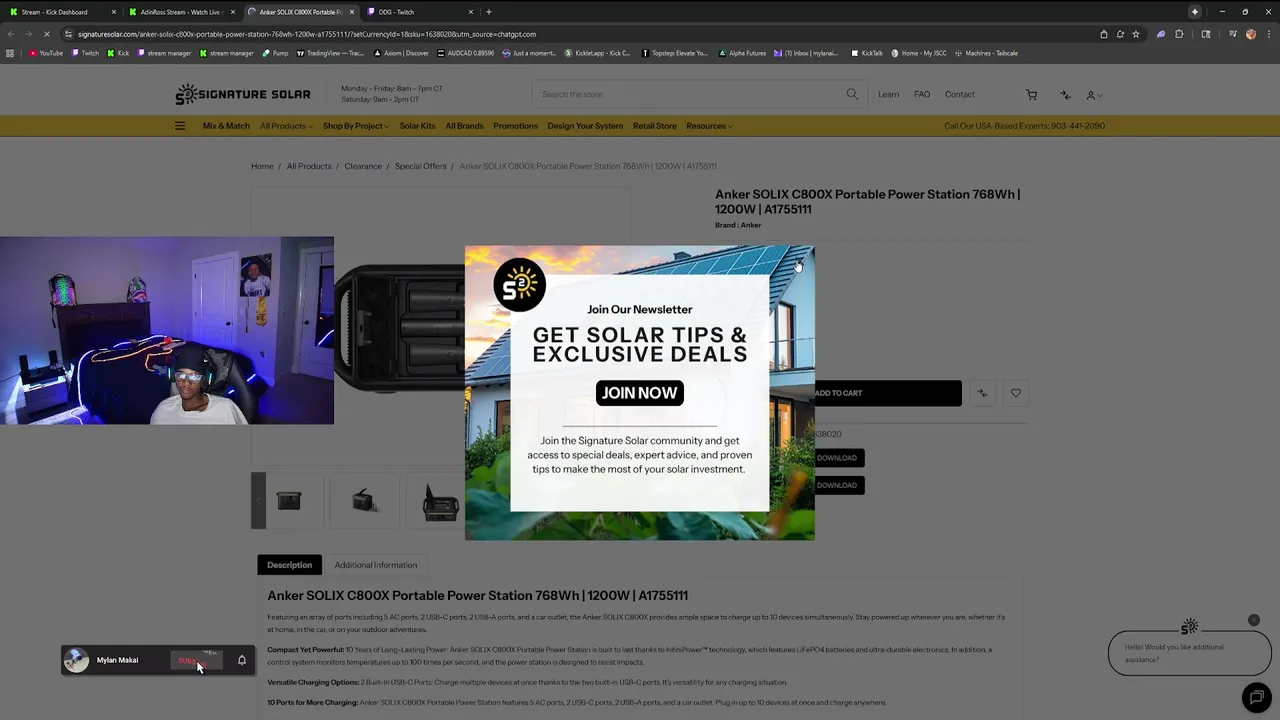Click the notification bell on stream overlay
This screenshot has height=720, width=1280.
pos(242,660)
